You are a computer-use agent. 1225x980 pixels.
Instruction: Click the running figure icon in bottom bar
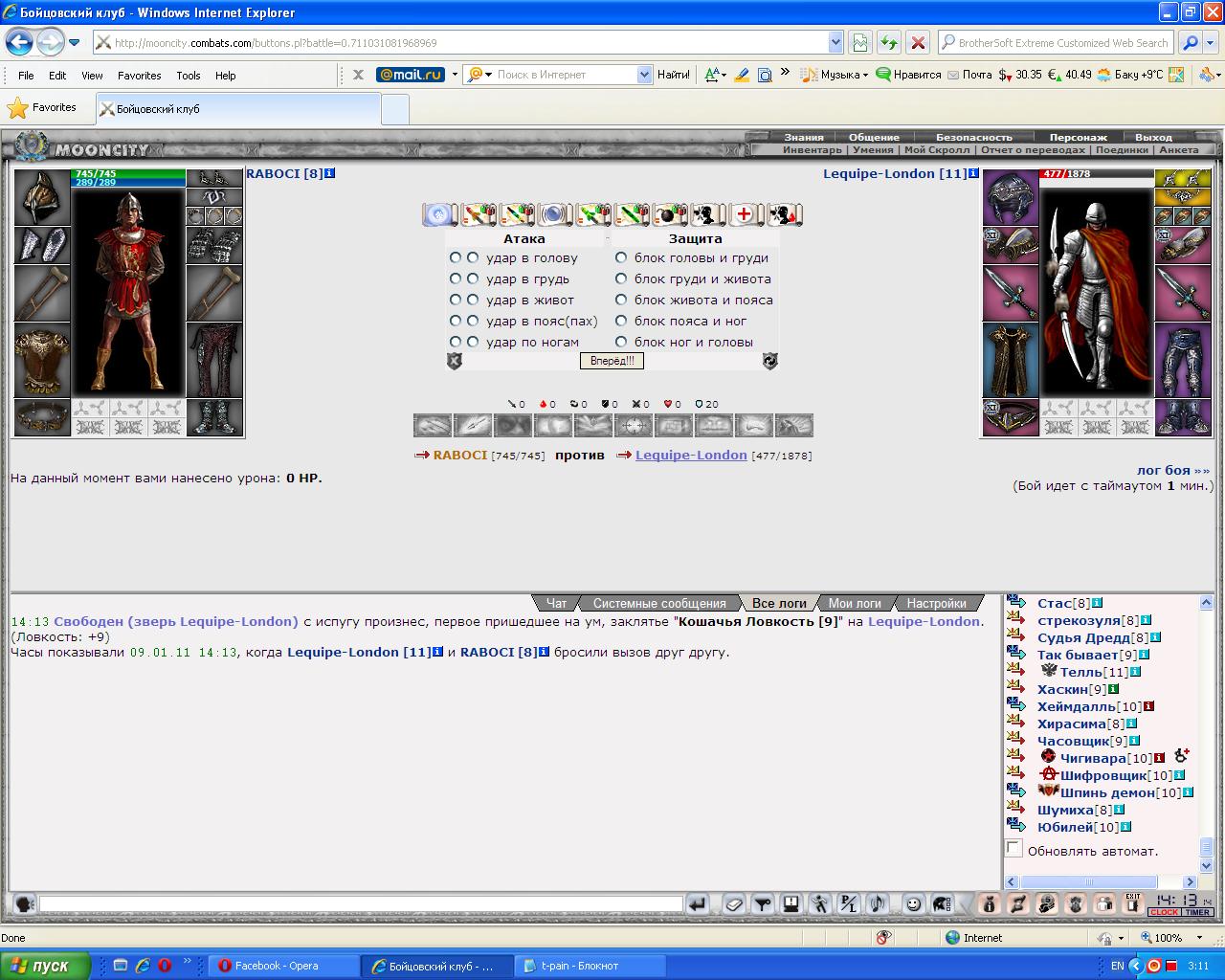click(x=819, y=903)
